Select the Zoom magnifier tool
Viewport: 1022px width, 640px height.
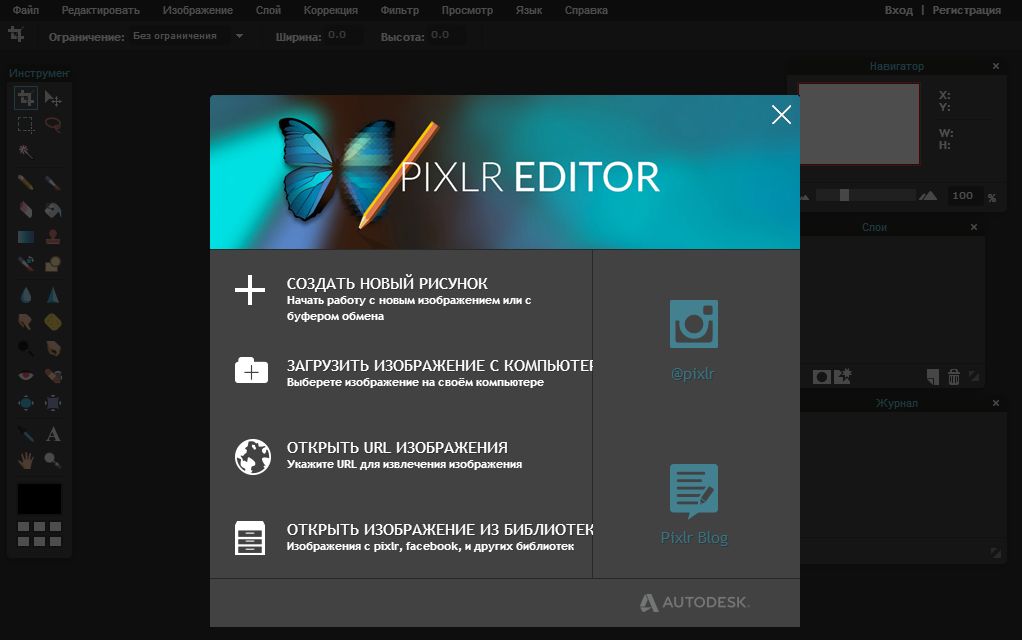[53, 460]
